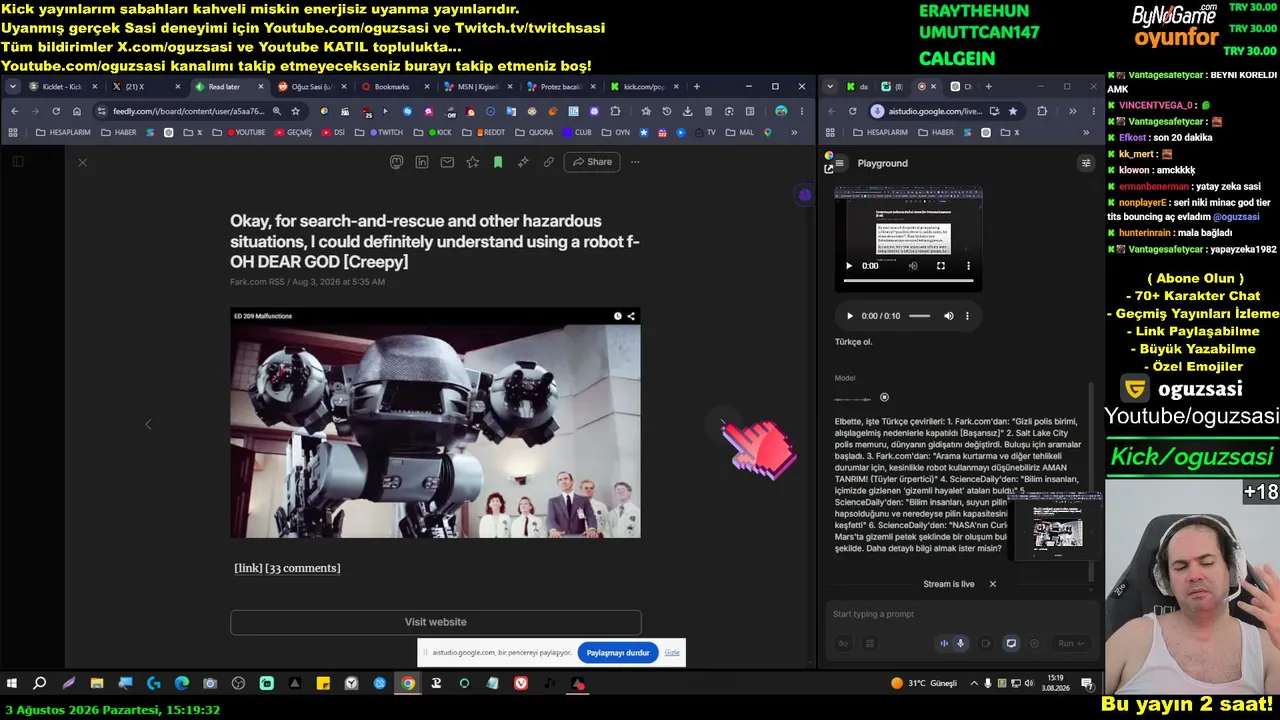Dismiss the Stream is live notice
The width and height of the screenshot is (1280, 720).
(993, 584)
